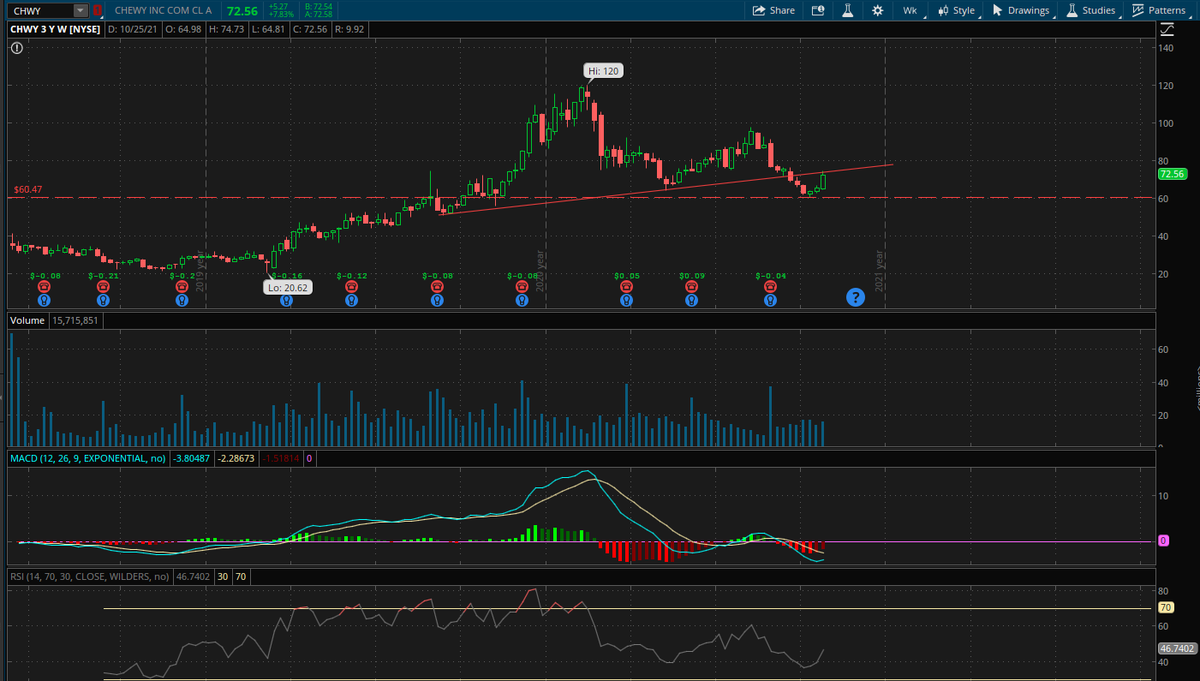Click the blue earnings bulb under $-0.04
1200x681 pixels.
[x=770, y=299]
